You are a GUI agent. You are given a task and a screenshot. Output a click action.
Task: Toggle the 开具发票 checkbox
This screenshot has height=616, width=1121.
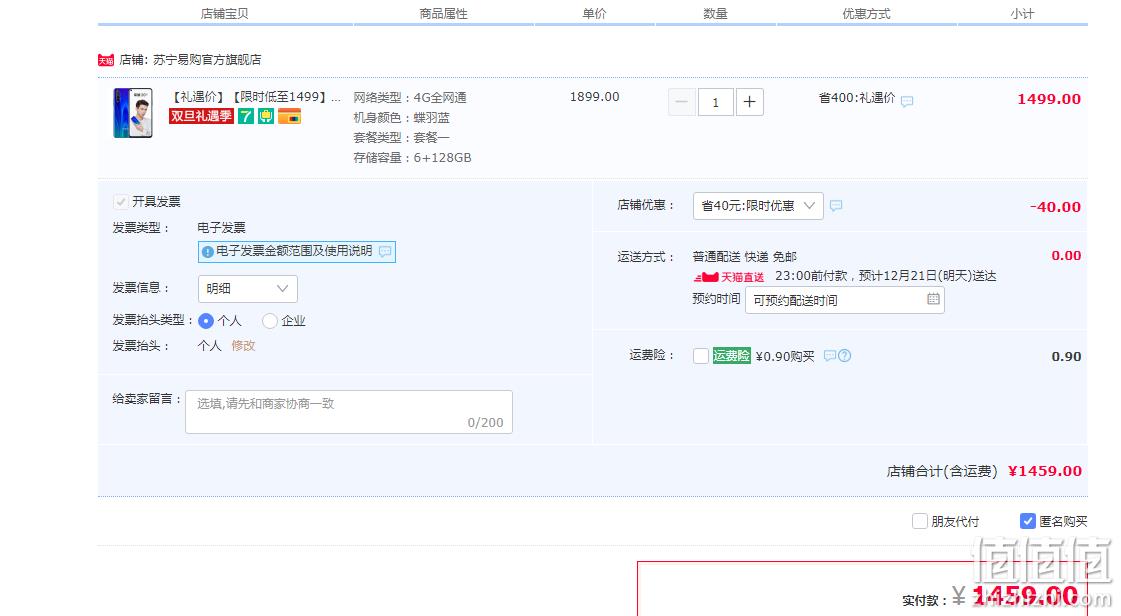pos(121,202)
